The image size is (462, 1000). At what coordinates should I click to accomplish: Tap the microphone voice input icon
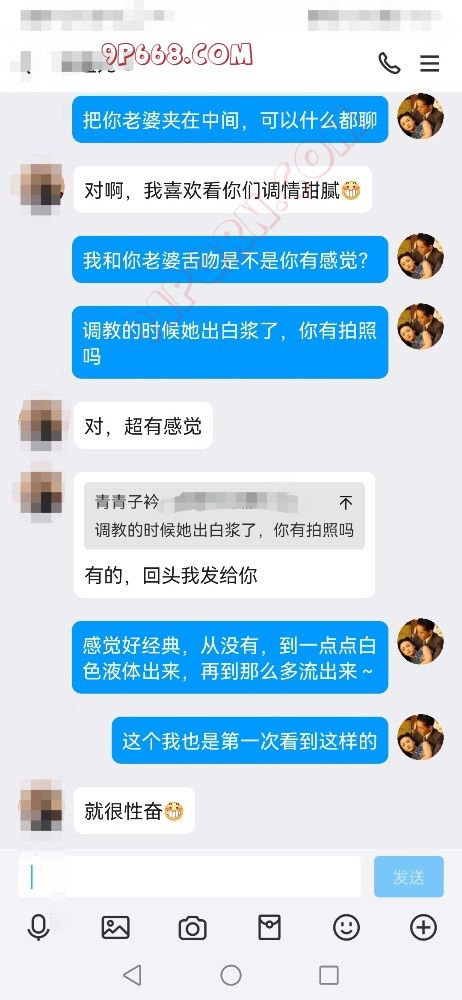pos(39,927)
